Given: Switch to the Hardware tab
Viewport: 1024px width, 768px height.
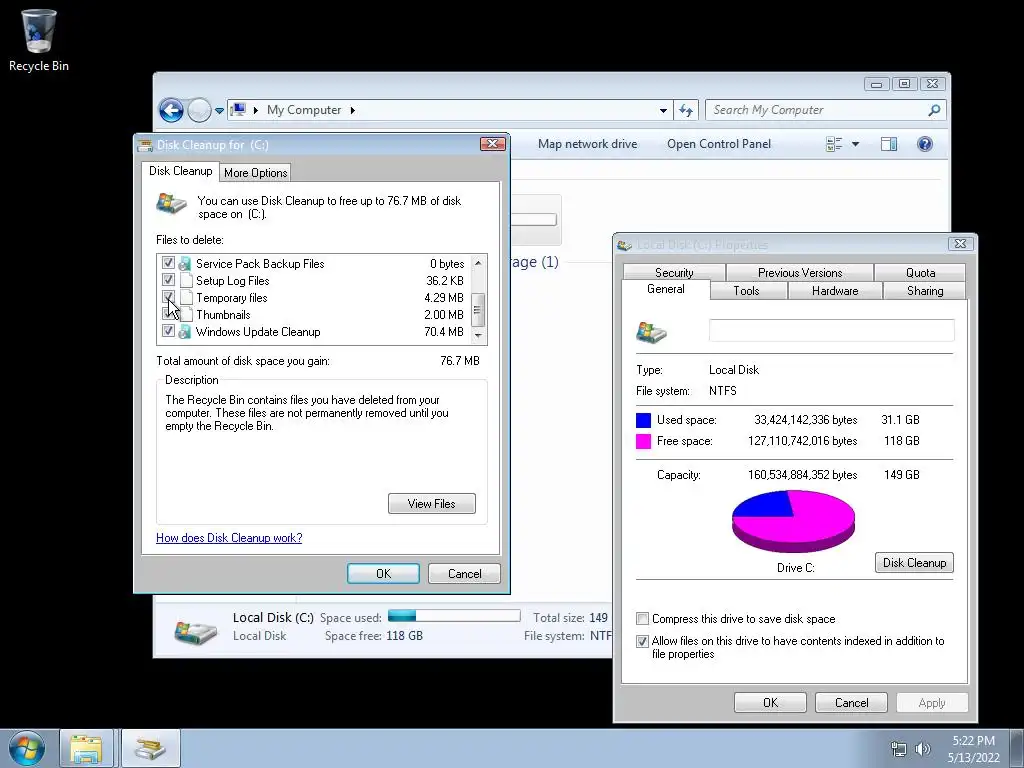Looking at the screenshot, I should click(835, 291).
